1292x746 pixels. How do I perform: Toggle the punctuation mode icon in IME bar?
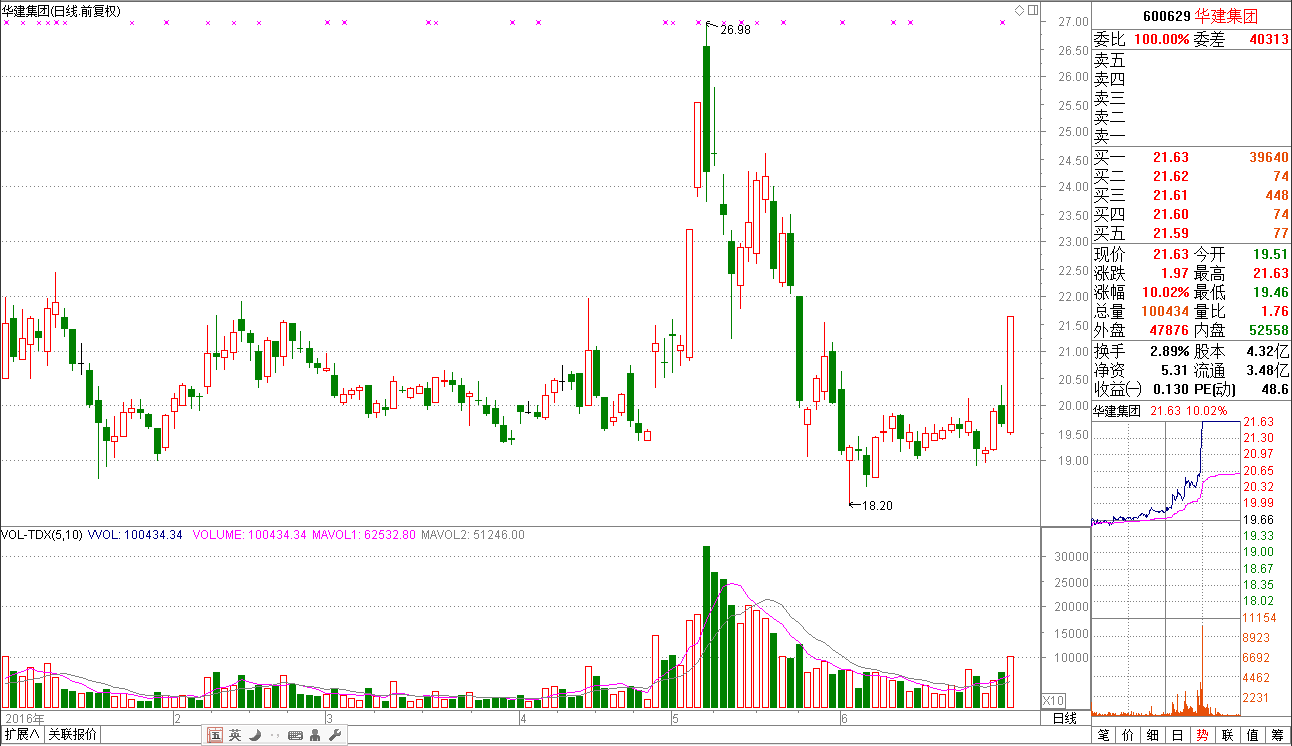[x=275, y=735]
